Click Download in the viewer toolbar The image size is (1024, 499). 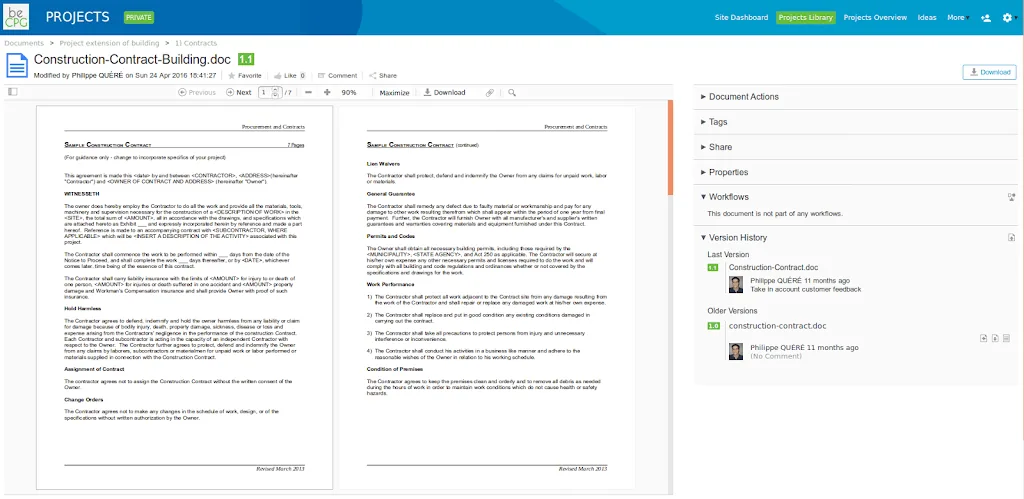(445, 93)
